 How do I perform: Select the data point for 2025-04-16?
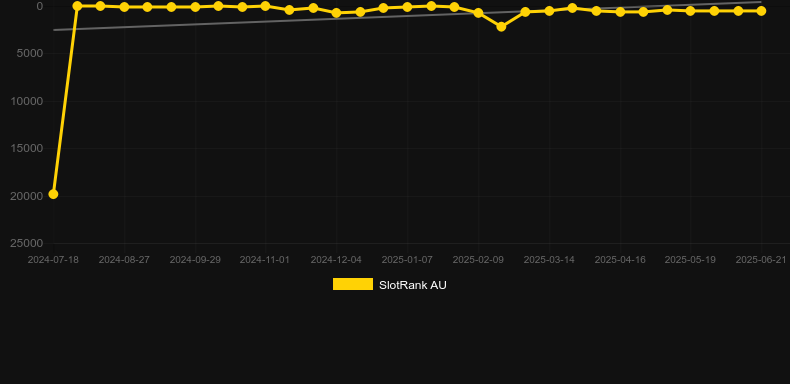click(x=620, y=12)
